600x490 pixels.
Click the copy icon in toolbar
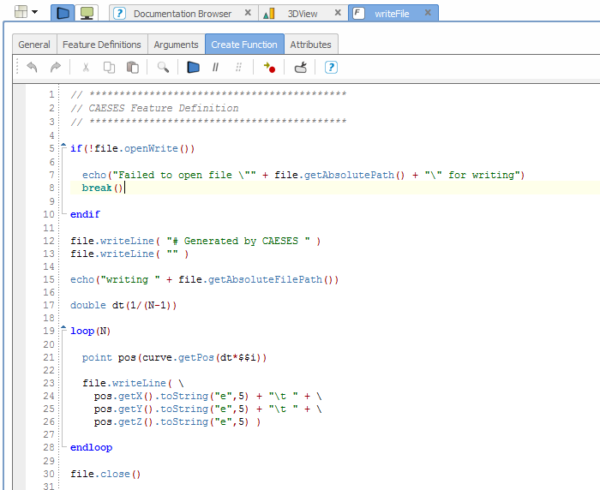pos(109,67)
